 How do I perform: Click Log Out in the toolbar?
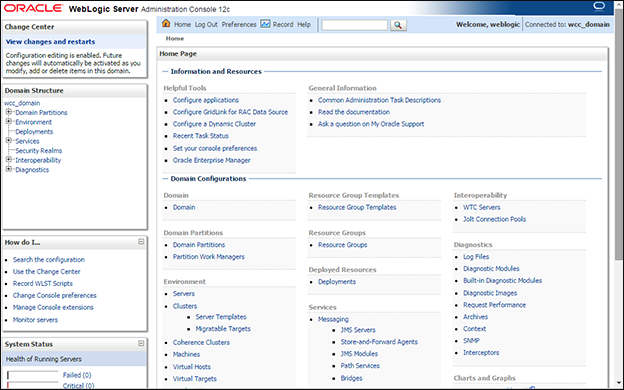(x=206, y=25)
